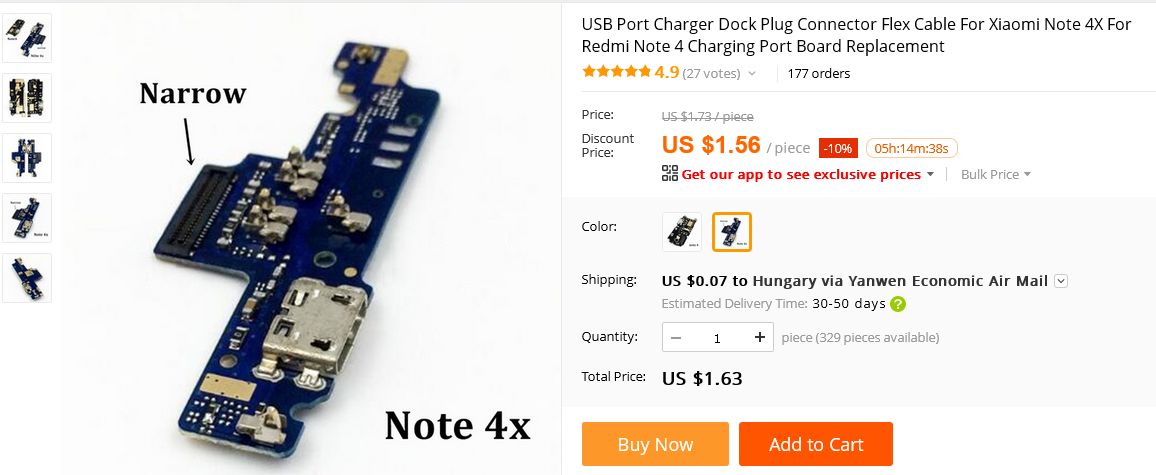Select the highlighted Note 4x color option
1156x475 pixels.
coord(732,232)
